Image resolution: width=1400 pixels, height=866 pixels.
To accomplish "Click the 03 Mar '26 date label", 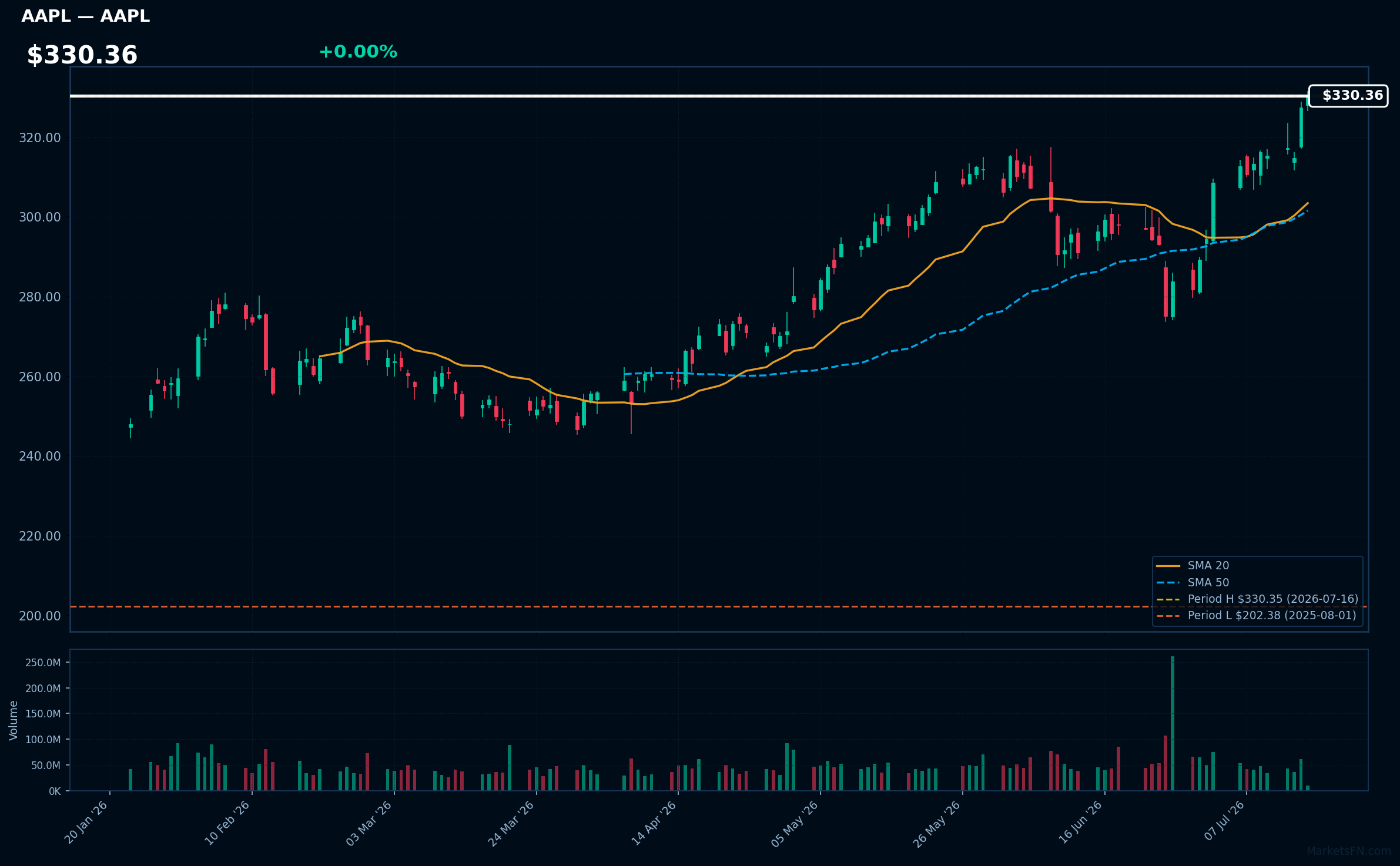I will [x=369, y=823].
